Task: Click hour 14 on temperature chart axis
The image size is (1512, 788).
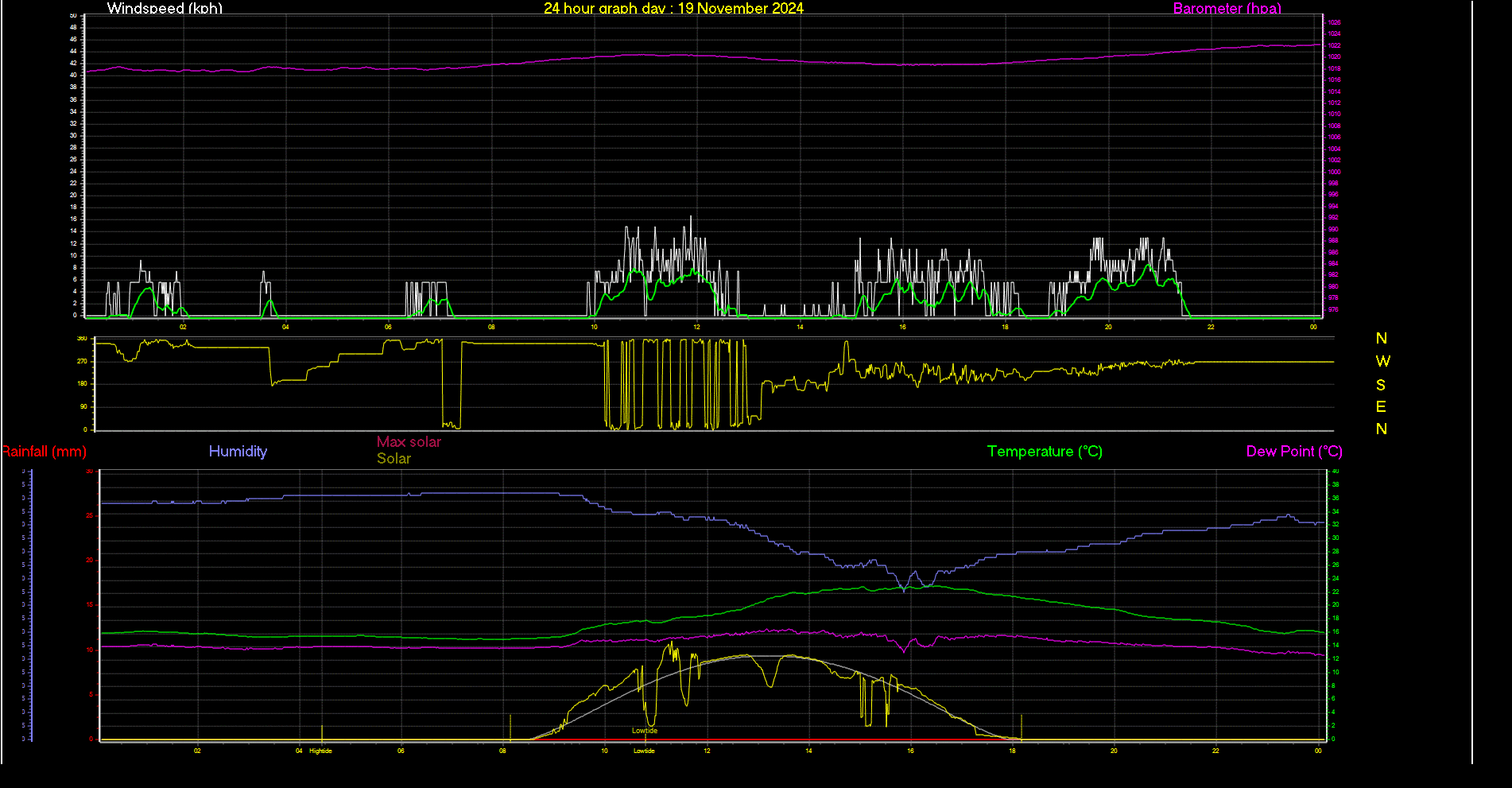Action: (x=808, y=751)
